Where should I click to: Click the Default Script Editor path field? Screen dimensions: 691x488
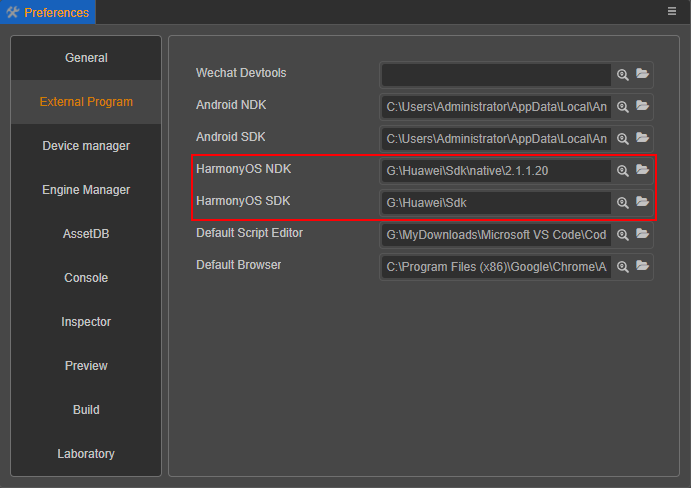pyautogui.click(x=496, y=234)
